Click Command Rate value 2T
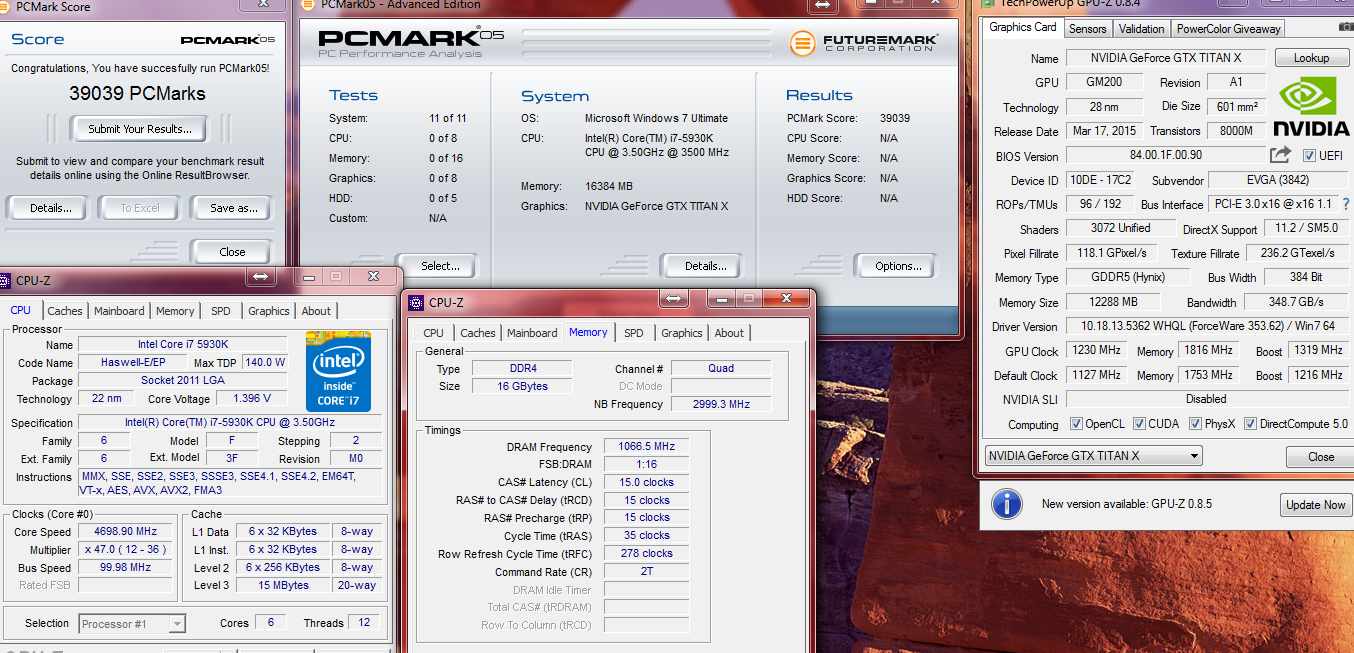The image size is (1354, 653). 646,572
